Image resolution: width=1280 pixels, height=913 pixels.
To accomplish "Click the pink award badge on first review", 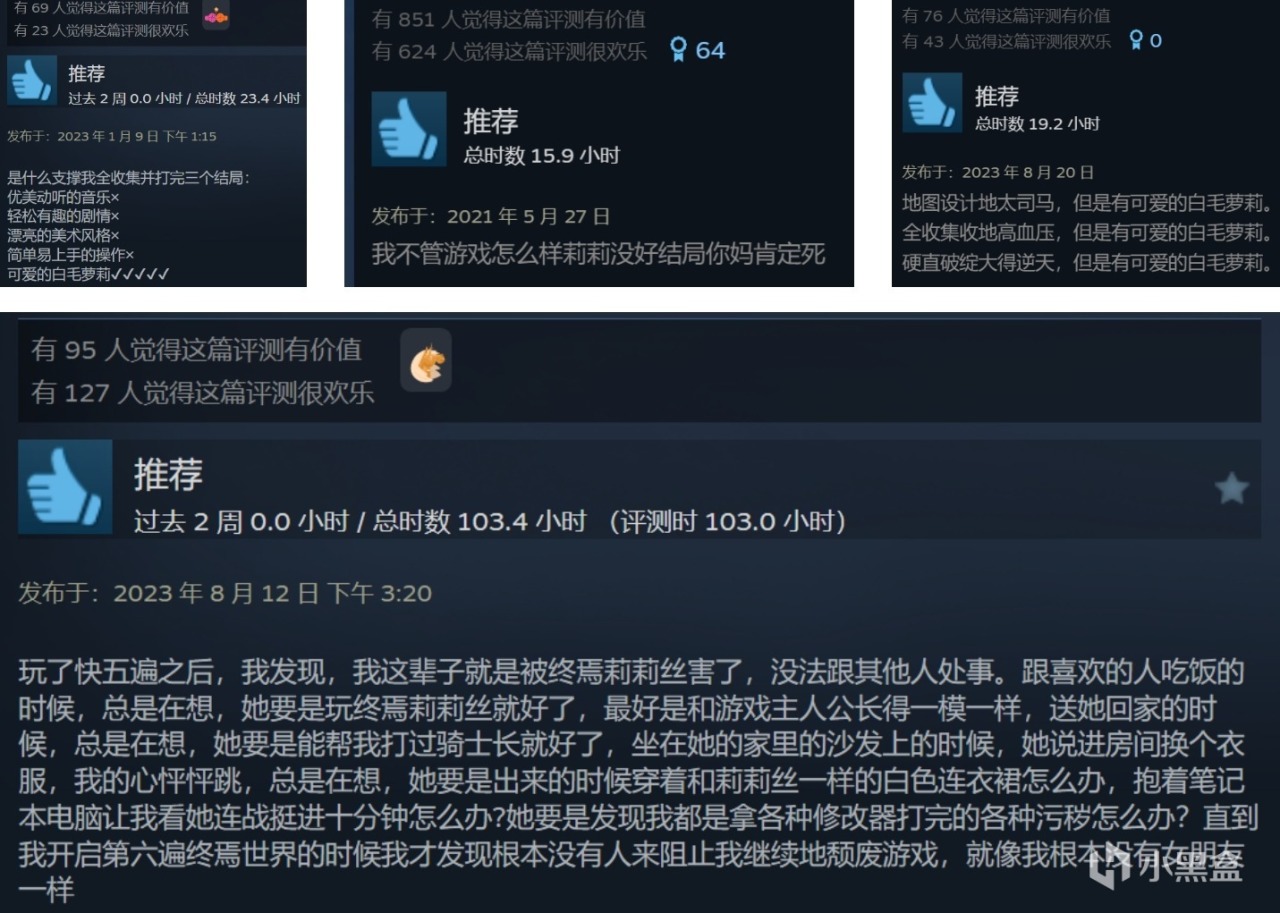I will pos(216,15).
